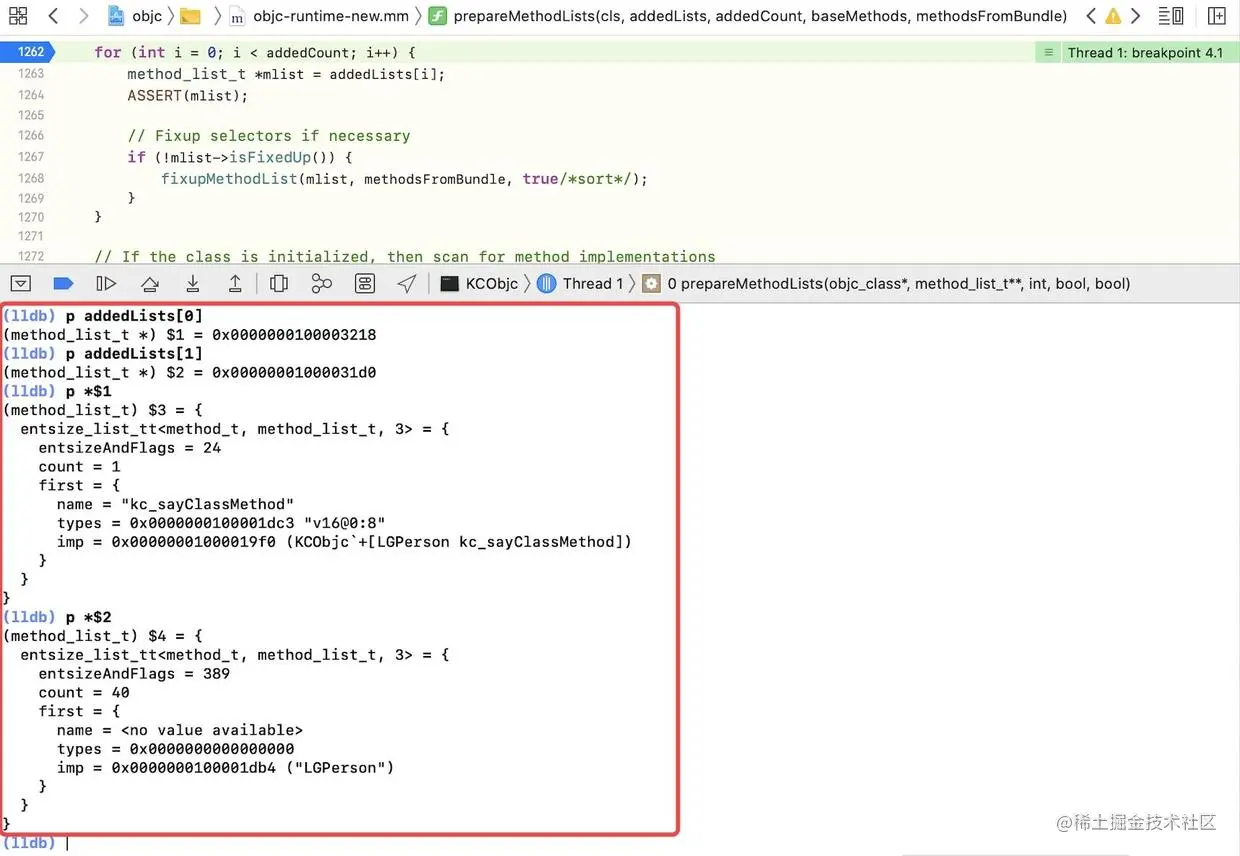
Task: Click name = "kc_sayClassMethod" line
Action: 175,505
